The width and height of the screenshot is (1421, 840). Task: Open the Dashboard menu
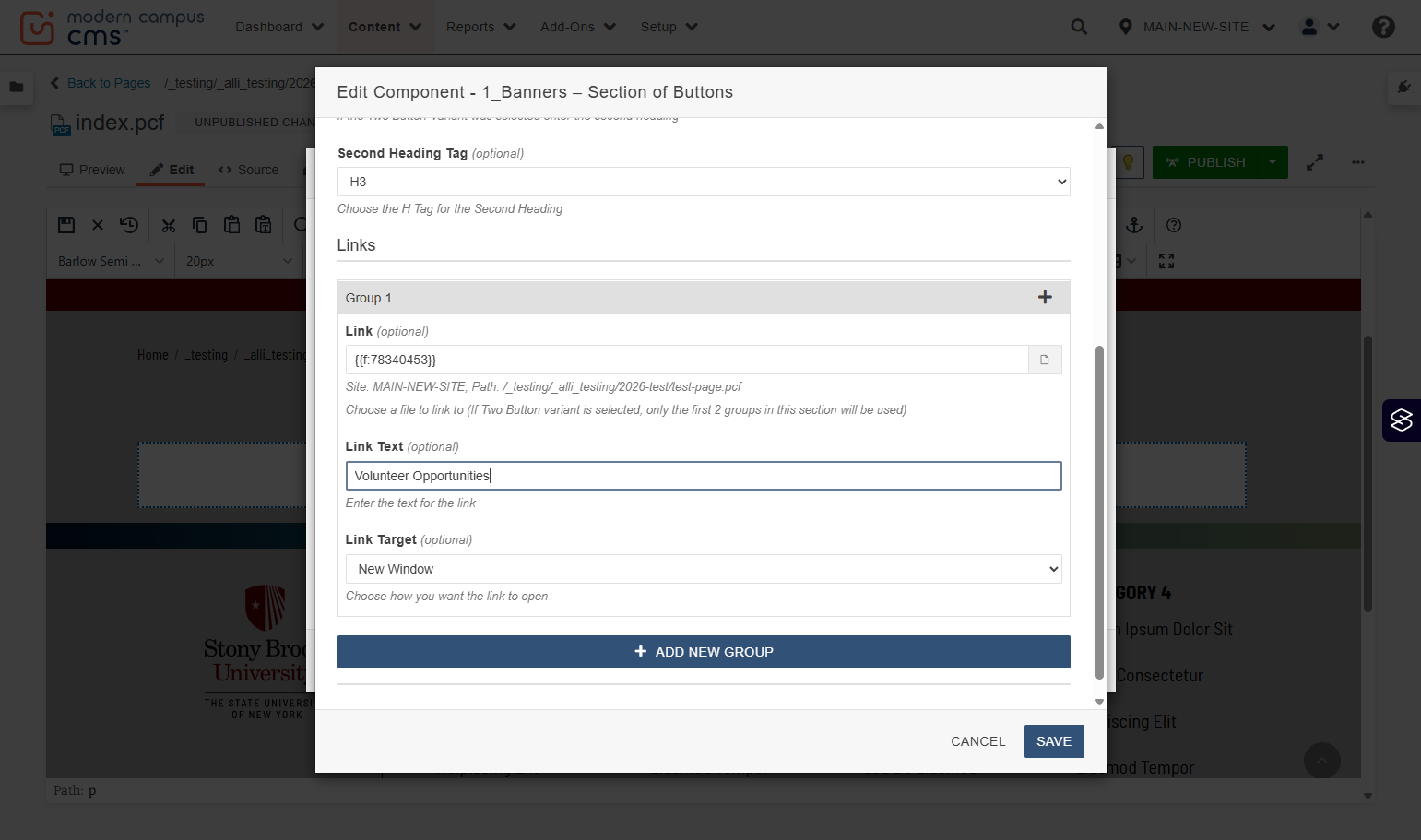[x=279, y=27]
